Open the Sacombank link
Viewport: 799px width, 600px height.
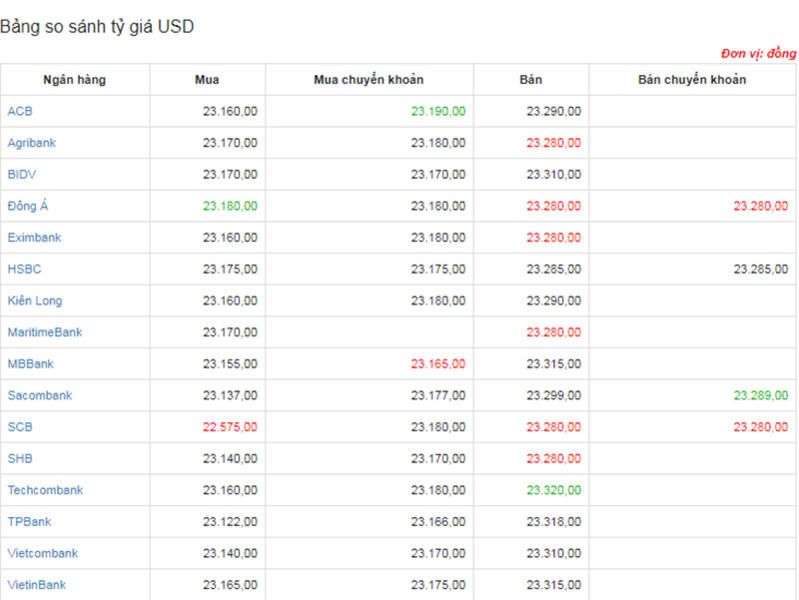pos(40,395)
